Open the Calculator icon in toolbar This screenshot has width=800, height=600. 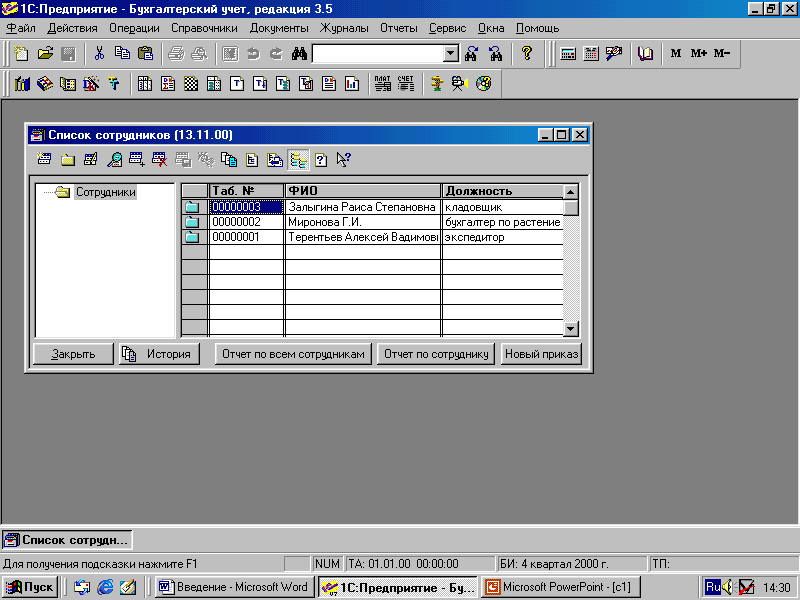[568, 53]
